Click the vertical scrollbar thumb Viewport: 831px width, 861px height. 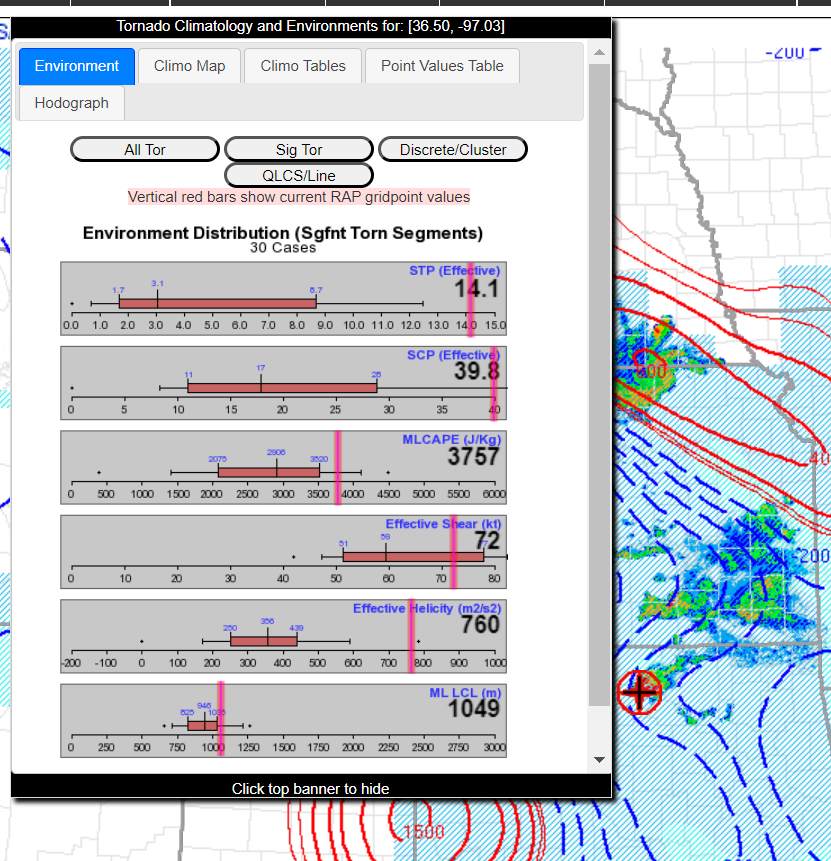click(x=599, y=384)
